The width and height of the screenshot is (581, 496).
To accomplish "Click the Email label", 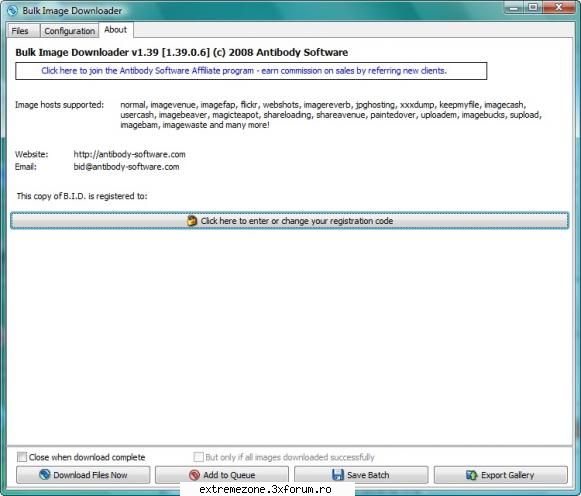I will [x=26, y=167].
